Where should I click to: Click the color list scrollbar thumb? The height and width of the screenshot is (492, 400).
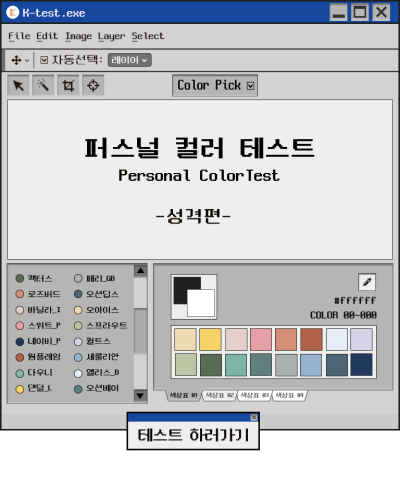click(x=140, y=331)
